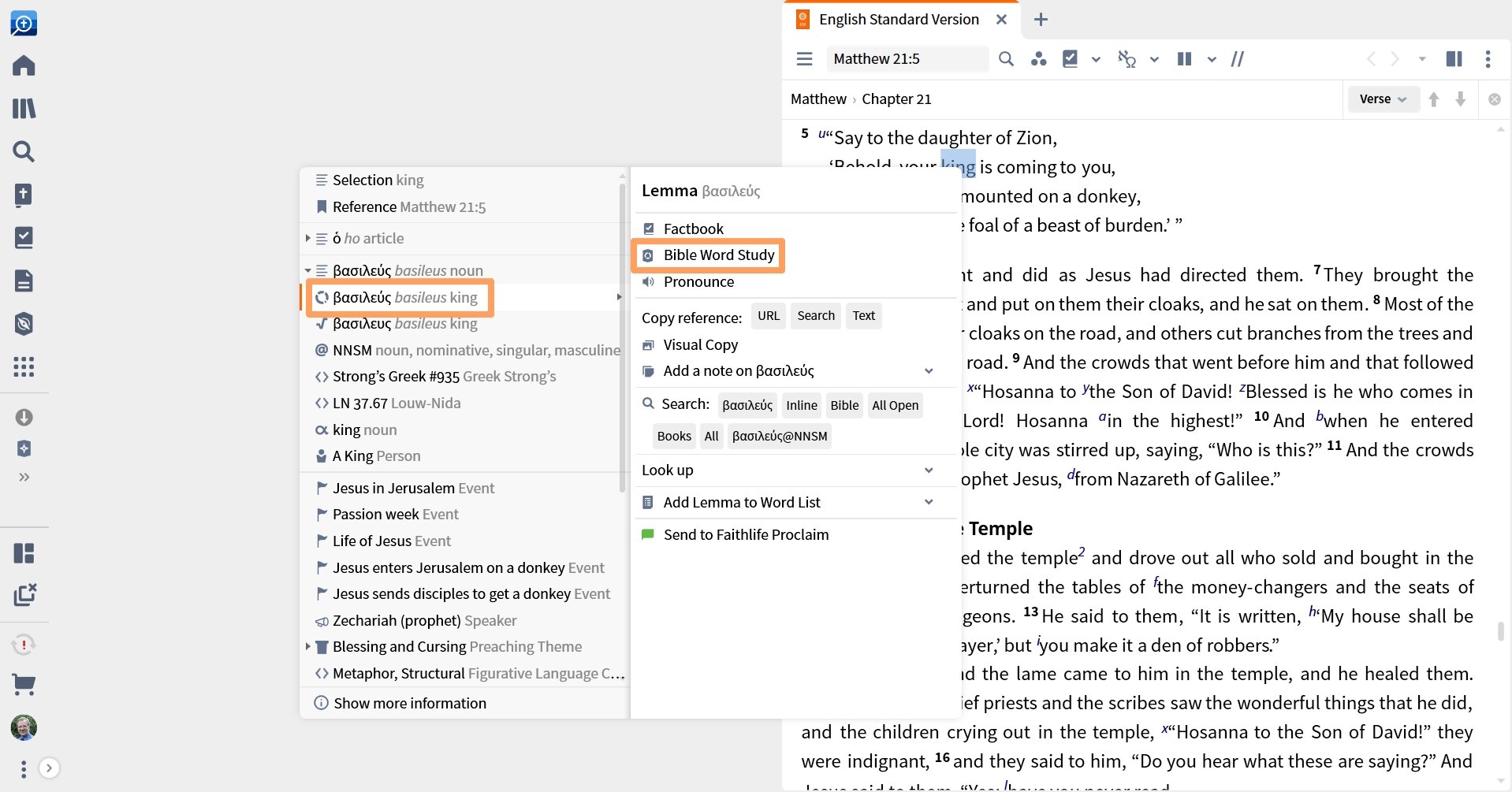This screenshot has height=792, width=1512.
Task: Go to next verse down arrow
Action: 1461,99
